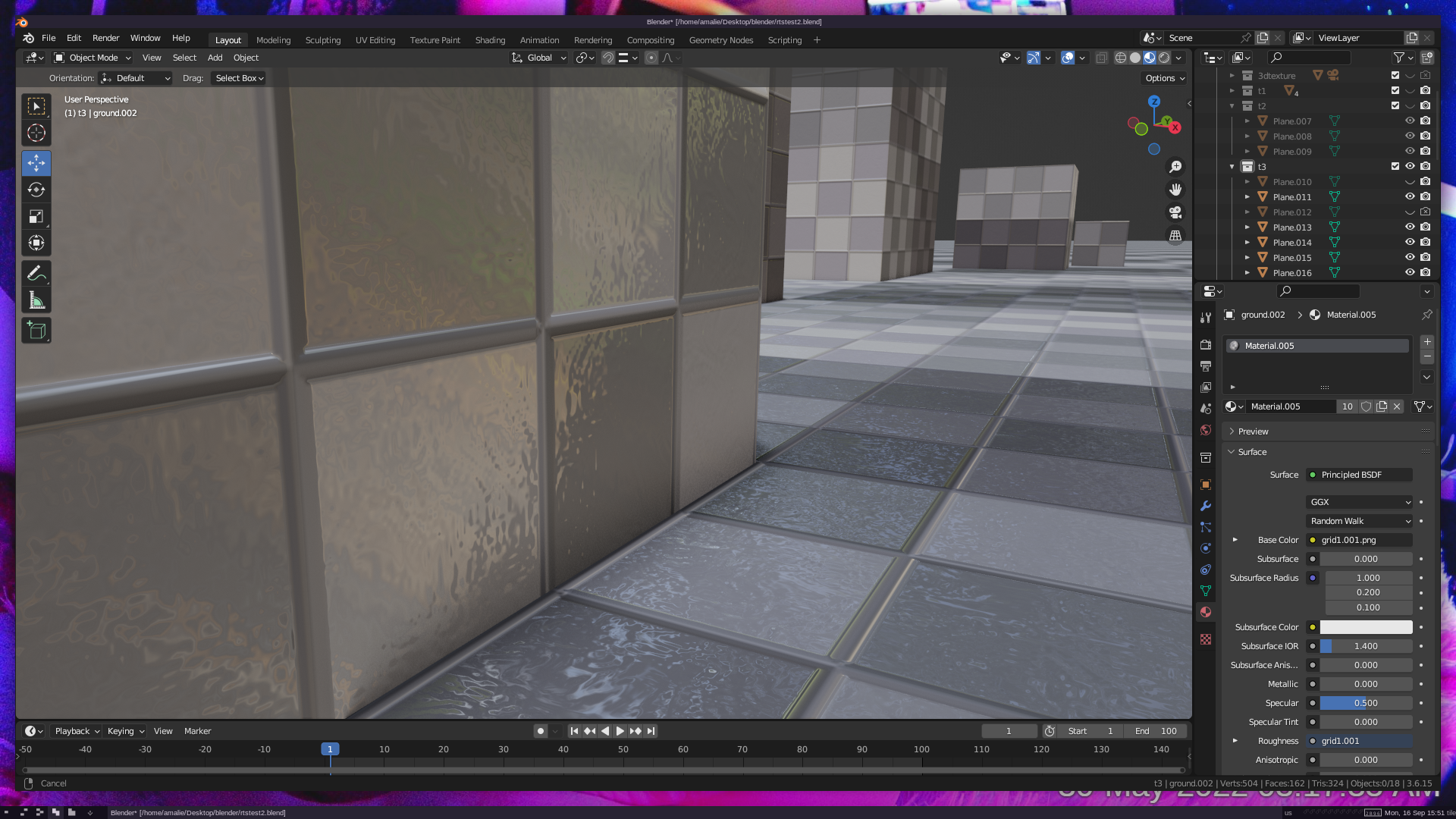Toggle the camera view icon in viewport
1456x819 pixels.
pyautogui.click(x=1175, y=212)
